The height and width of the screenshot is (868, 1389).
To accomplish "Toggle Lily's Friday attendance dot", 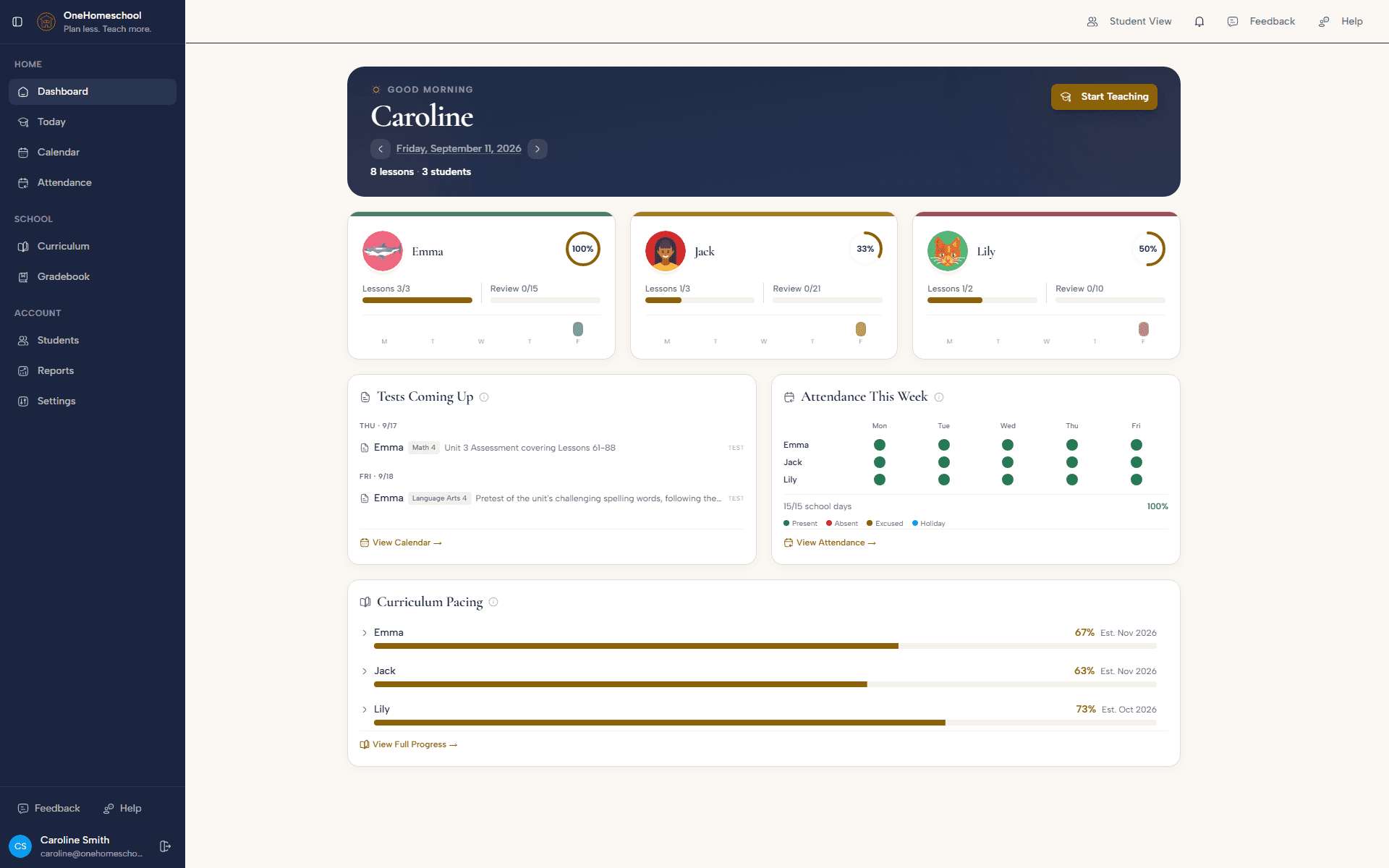I will point(1137,480).
